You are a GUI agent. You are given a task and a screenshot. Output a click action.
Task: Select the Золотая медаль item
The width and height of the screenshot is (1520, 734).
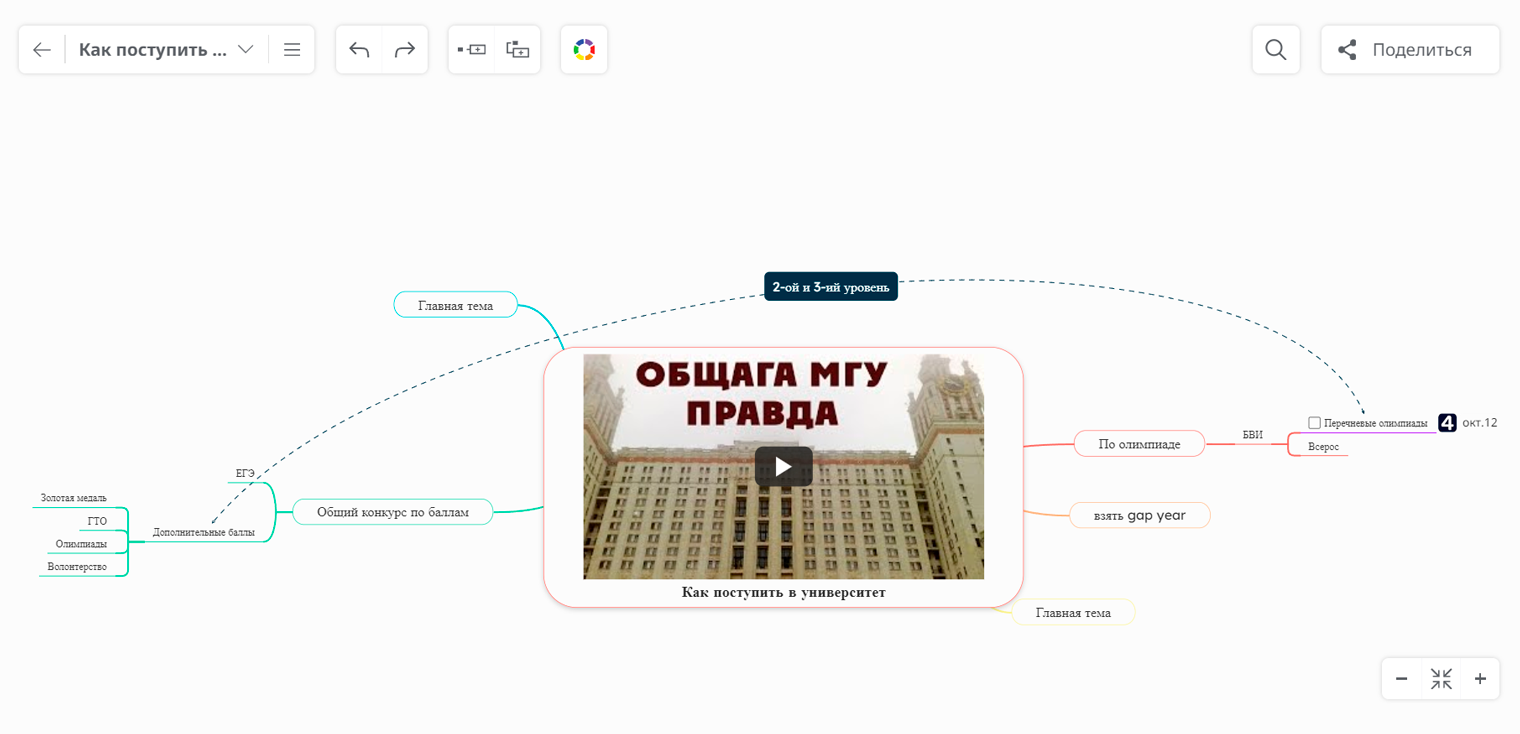point(74,498)
